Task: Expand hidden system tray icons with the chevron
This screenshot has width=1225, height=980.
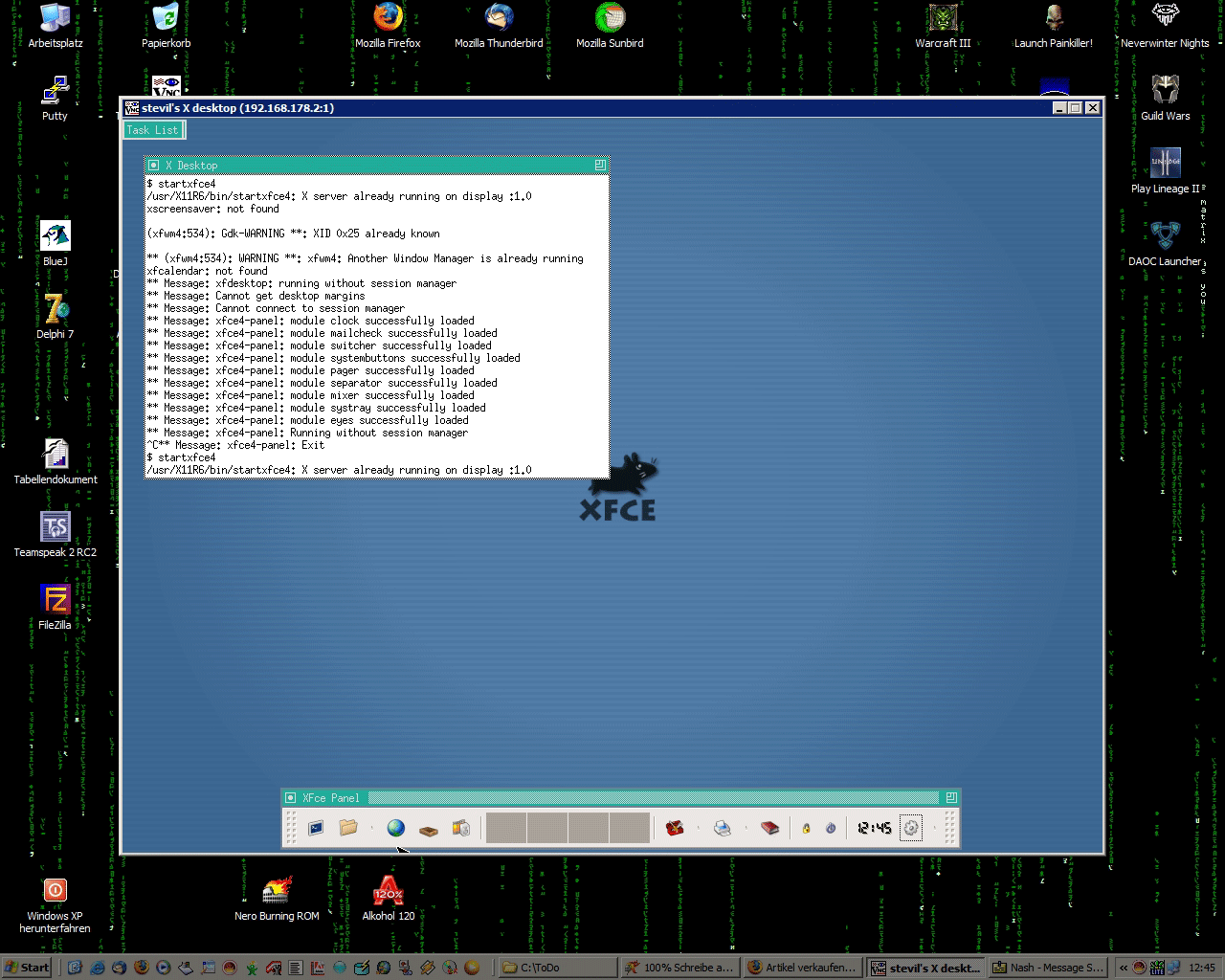Action: point(1124,968)
